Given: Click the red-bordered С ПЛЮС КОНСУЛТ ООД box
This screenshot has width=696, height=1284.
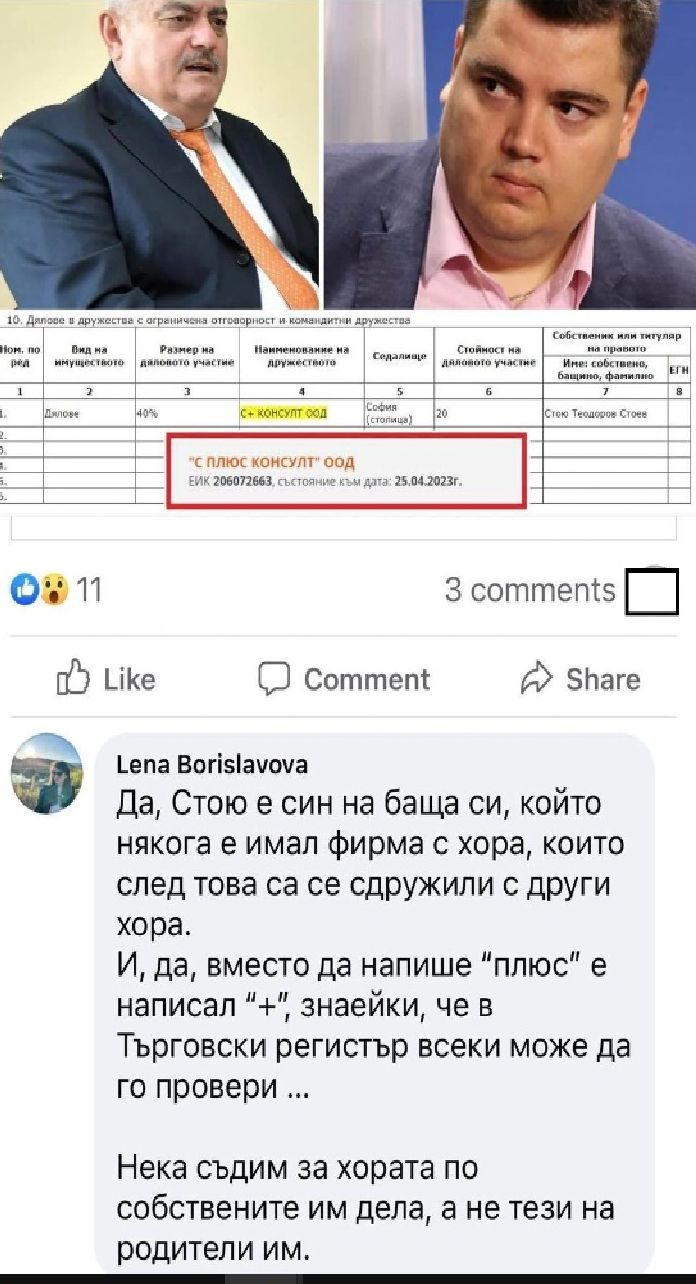Looking at the screenshot, I should tap(346, 471).
